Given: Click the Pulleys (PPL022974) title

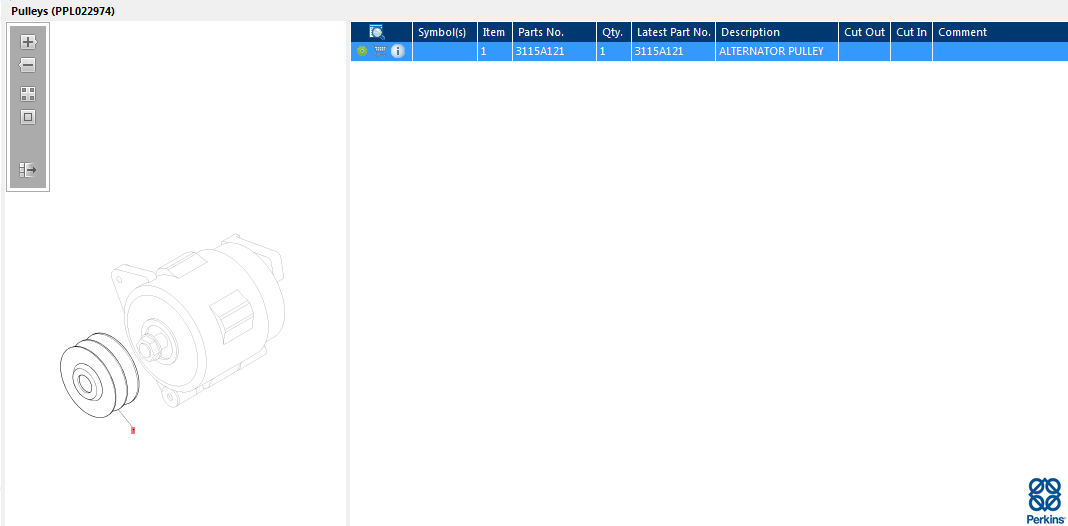Looking at the screenshot, I should pos(63,12).
